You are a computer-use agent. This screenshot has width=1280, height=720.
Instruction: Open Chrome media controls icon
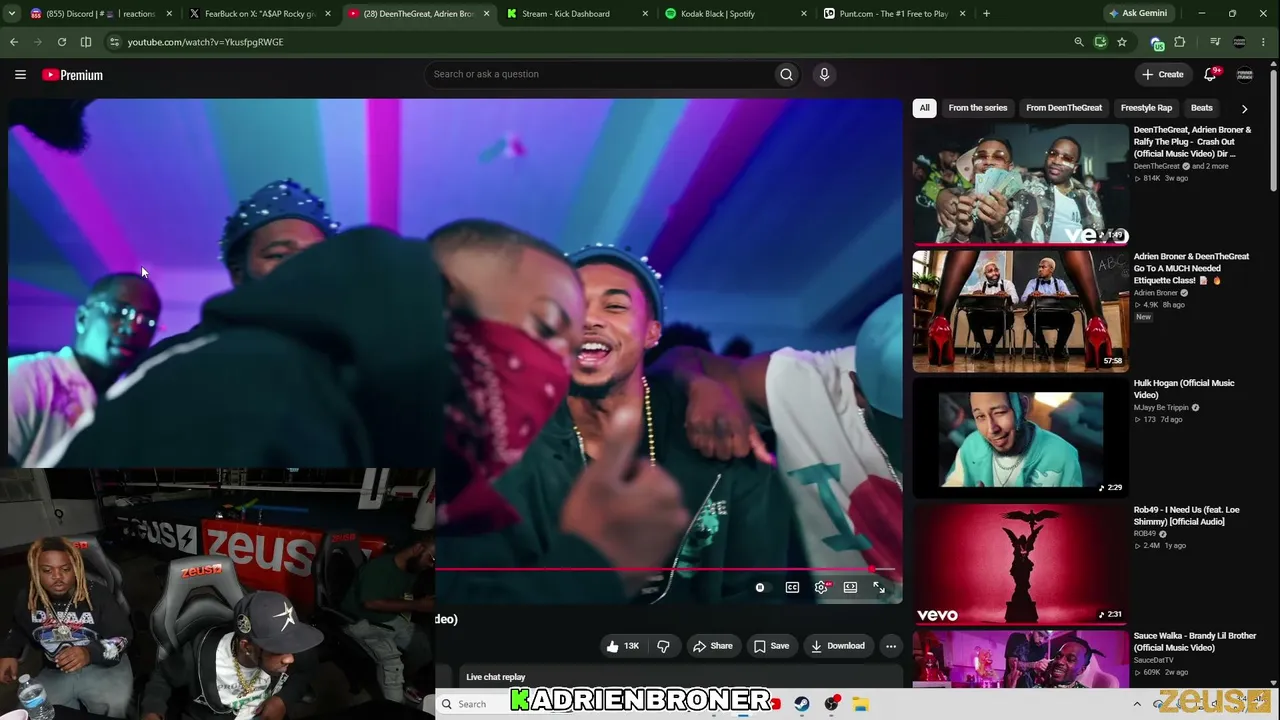tap(1215, 42)
